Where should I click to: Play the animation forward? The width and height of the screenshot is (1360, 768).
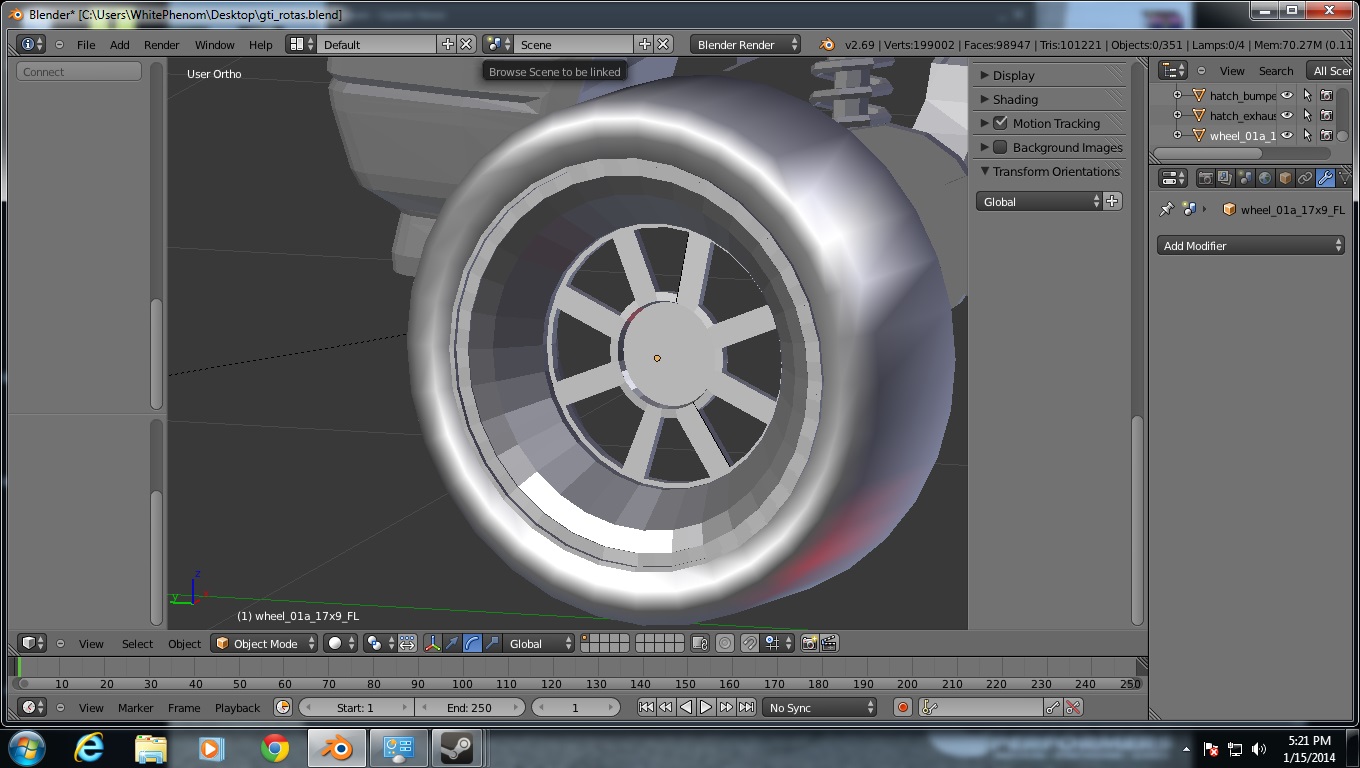click(x=706, y=707)
